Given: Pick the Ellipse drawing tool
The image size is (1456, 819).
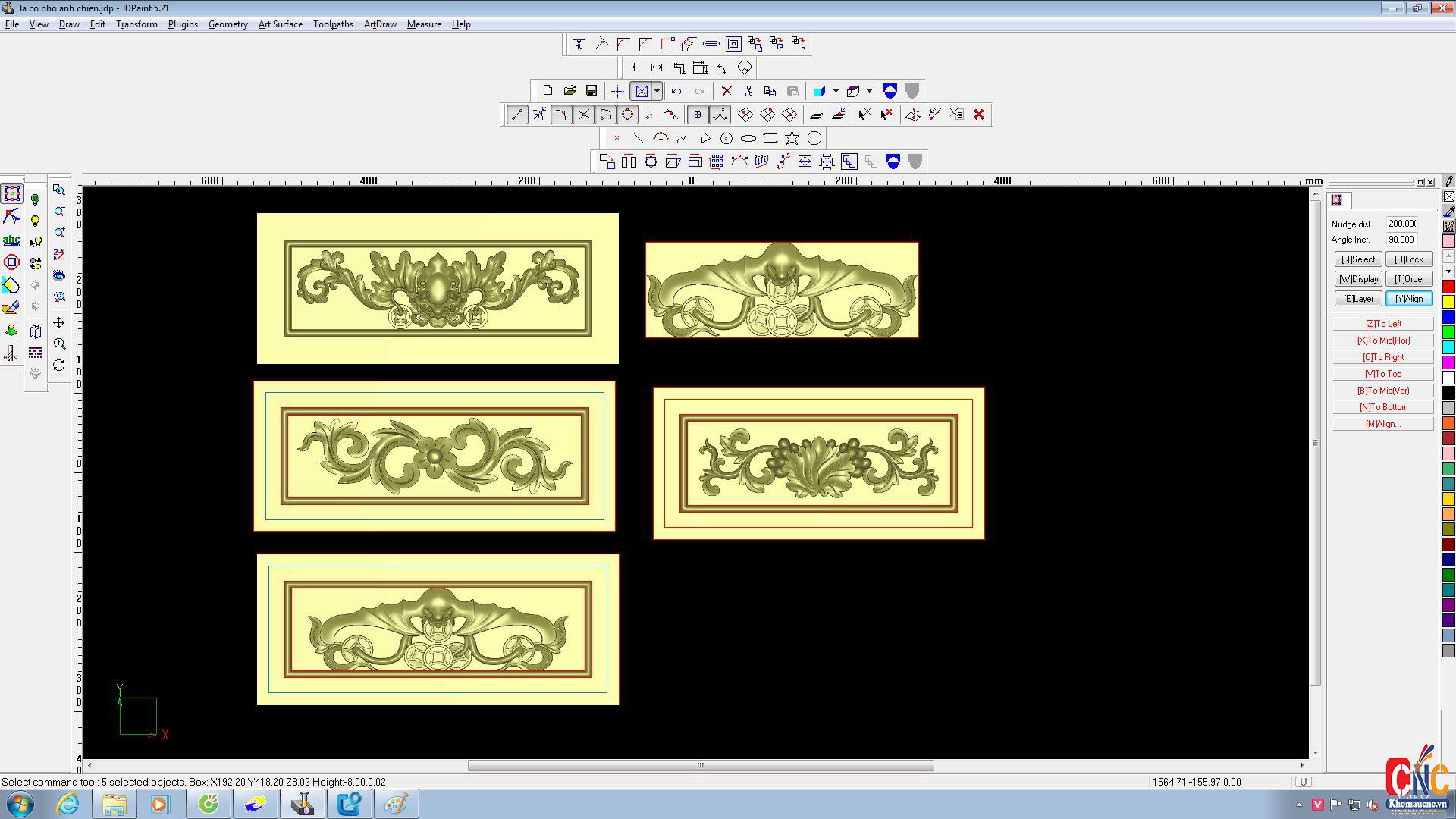Looking at the screenshot, I should click(748, 138).
